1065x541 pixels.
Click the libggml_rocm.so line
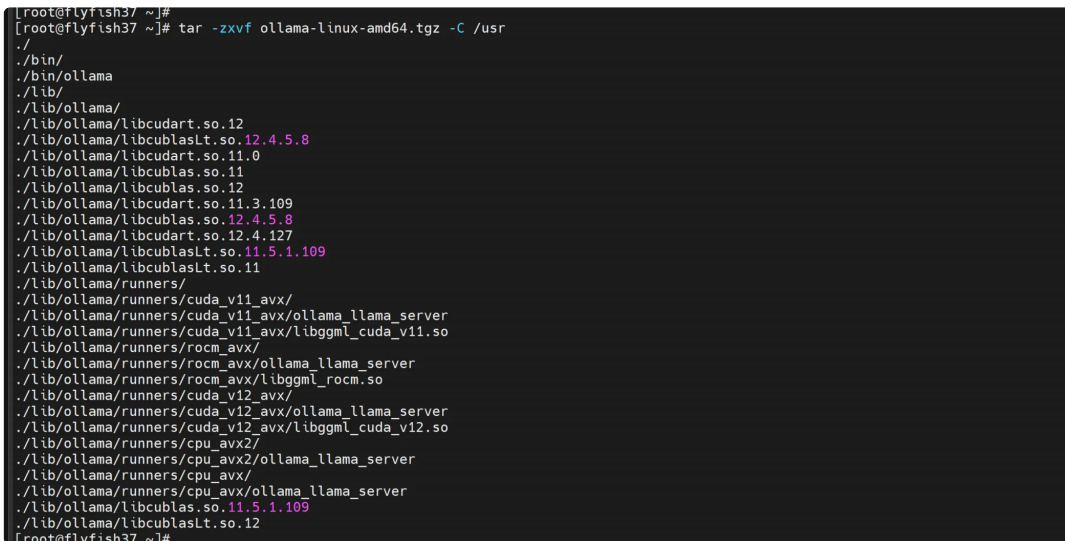pyautogui.click(x=199, y=379)
